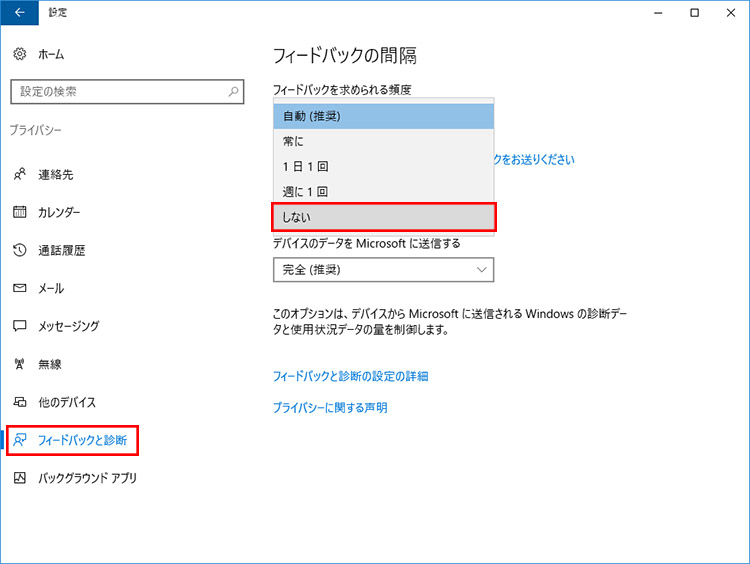Click the search magnifier icon
Image resolution: width=750 pixels, height=564 pixels.
(x=233, y=91)
